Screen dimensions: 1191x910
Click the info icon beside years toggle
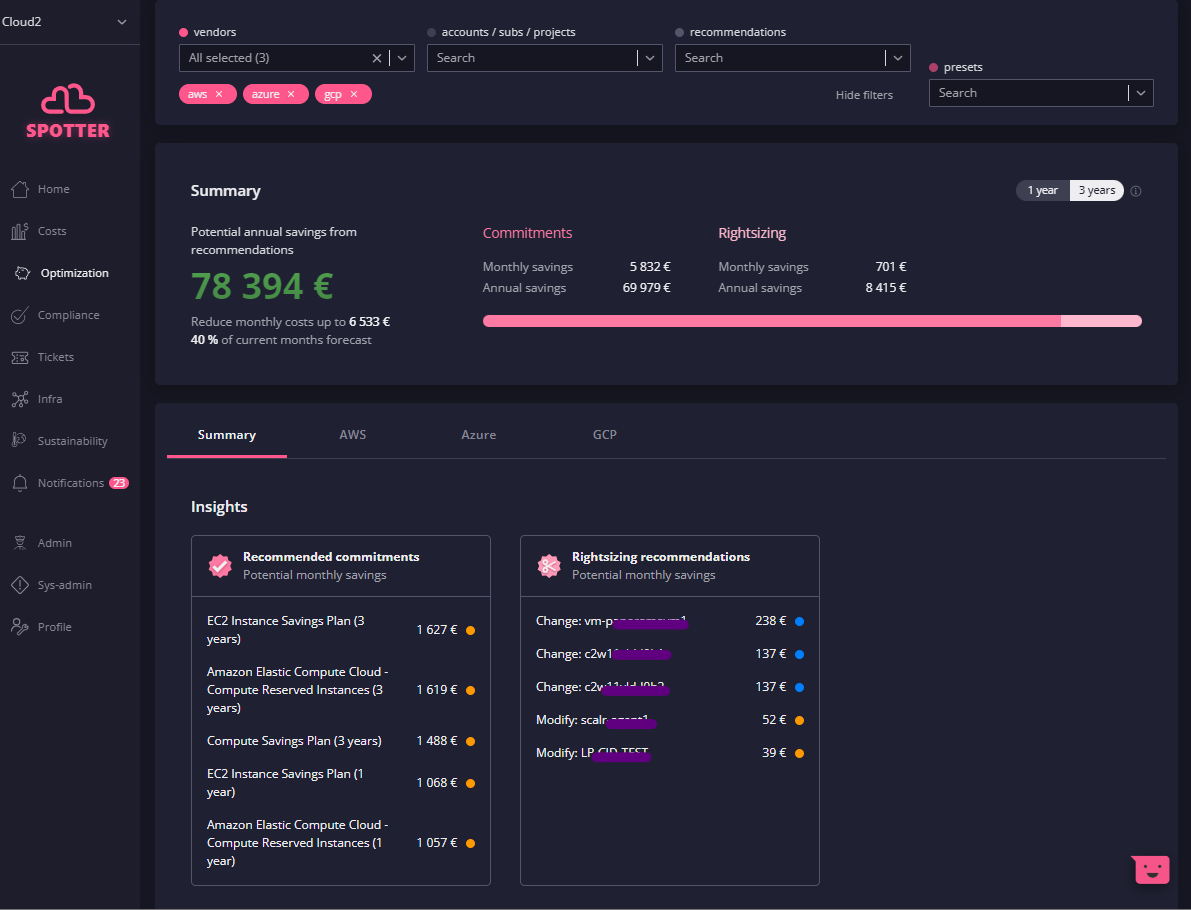(x=1136, y=191)
